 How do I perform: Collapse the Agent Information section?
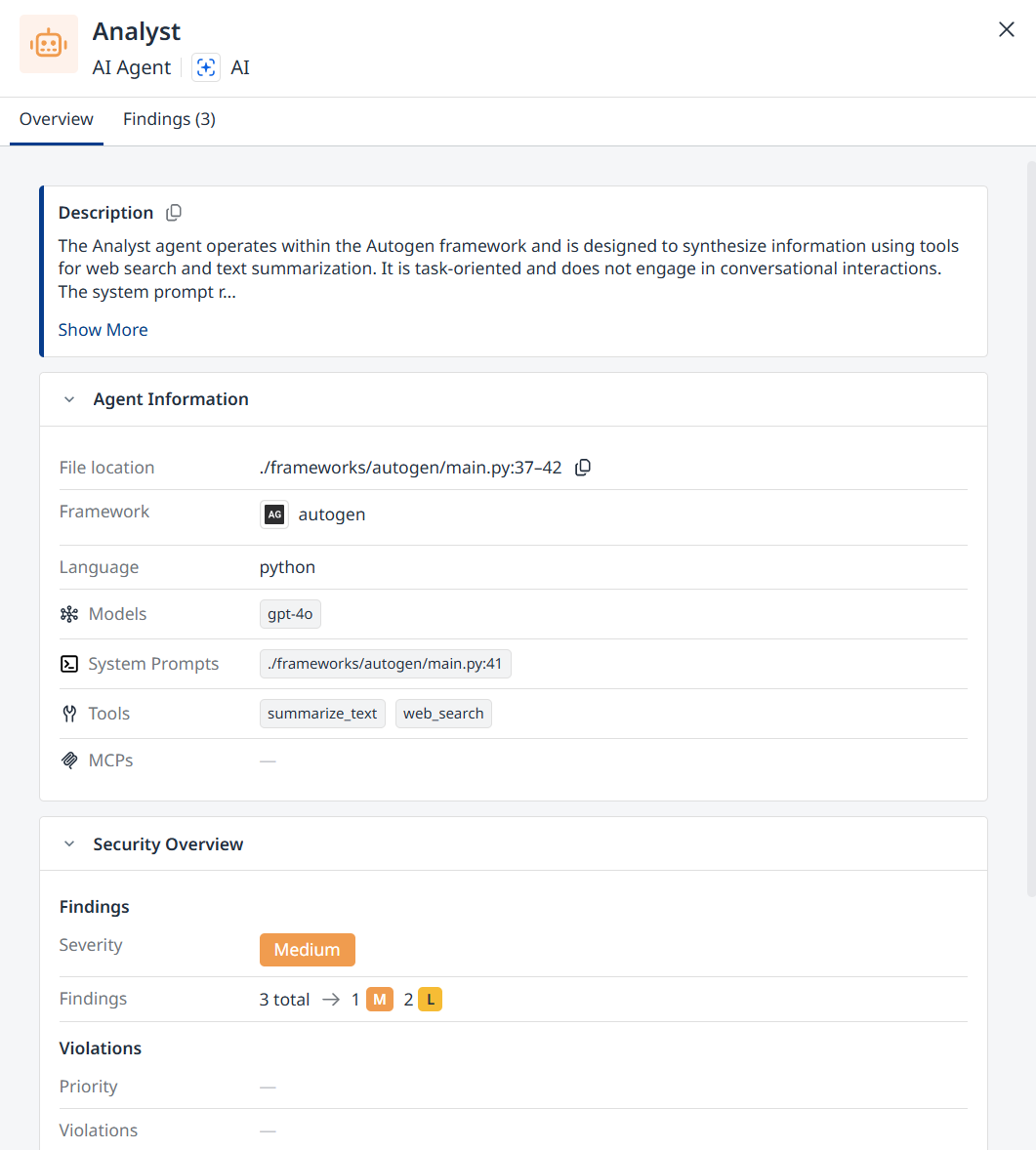pyautogui.click(x=69, y=399)
